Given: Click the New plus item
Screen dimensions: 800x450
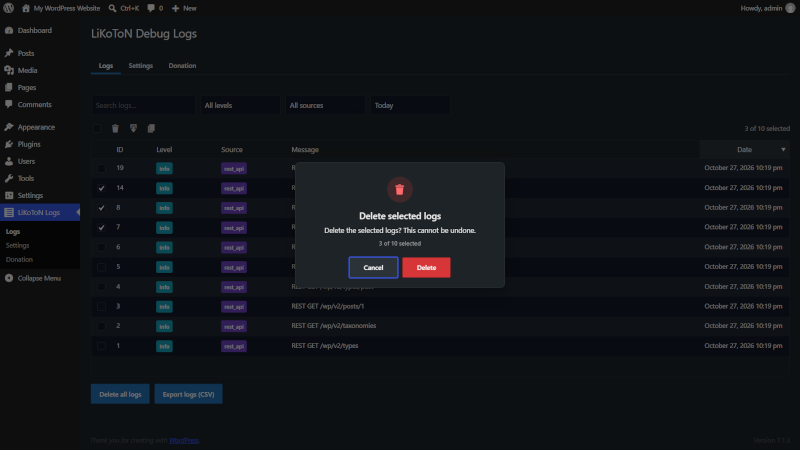Looking at the screenshot, I should point(184,8).
